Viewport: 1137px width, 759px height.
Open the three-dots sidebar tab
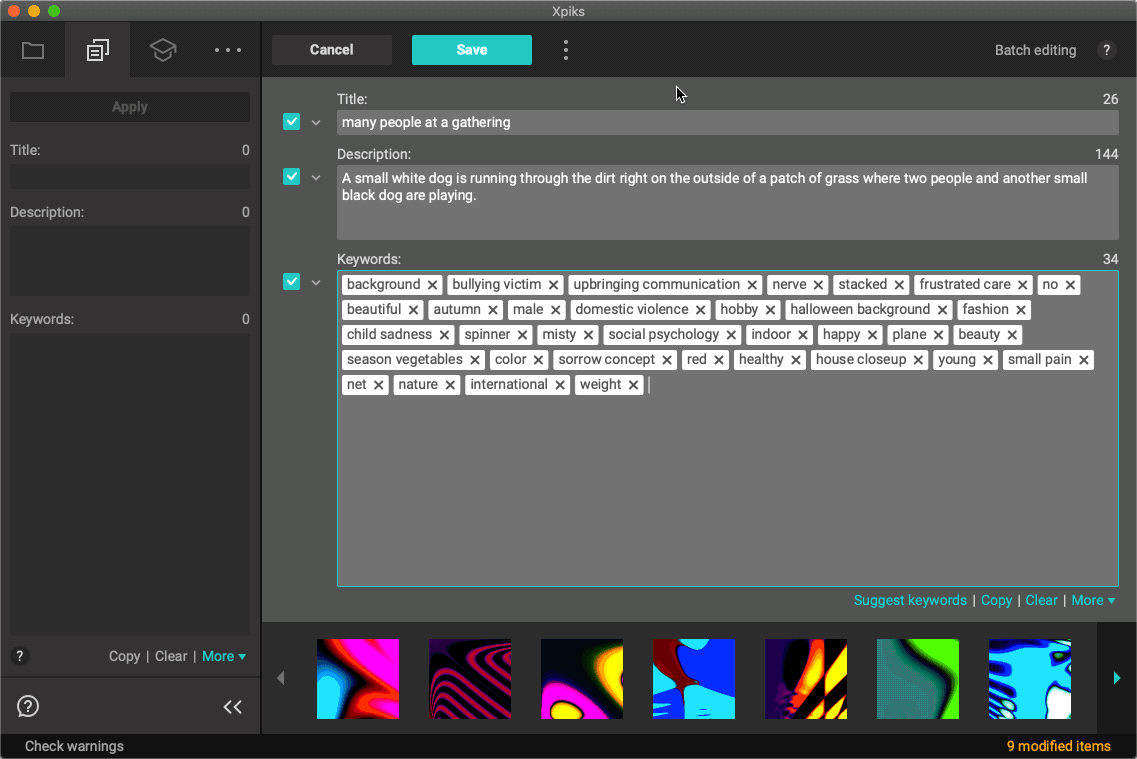(228, 50)
